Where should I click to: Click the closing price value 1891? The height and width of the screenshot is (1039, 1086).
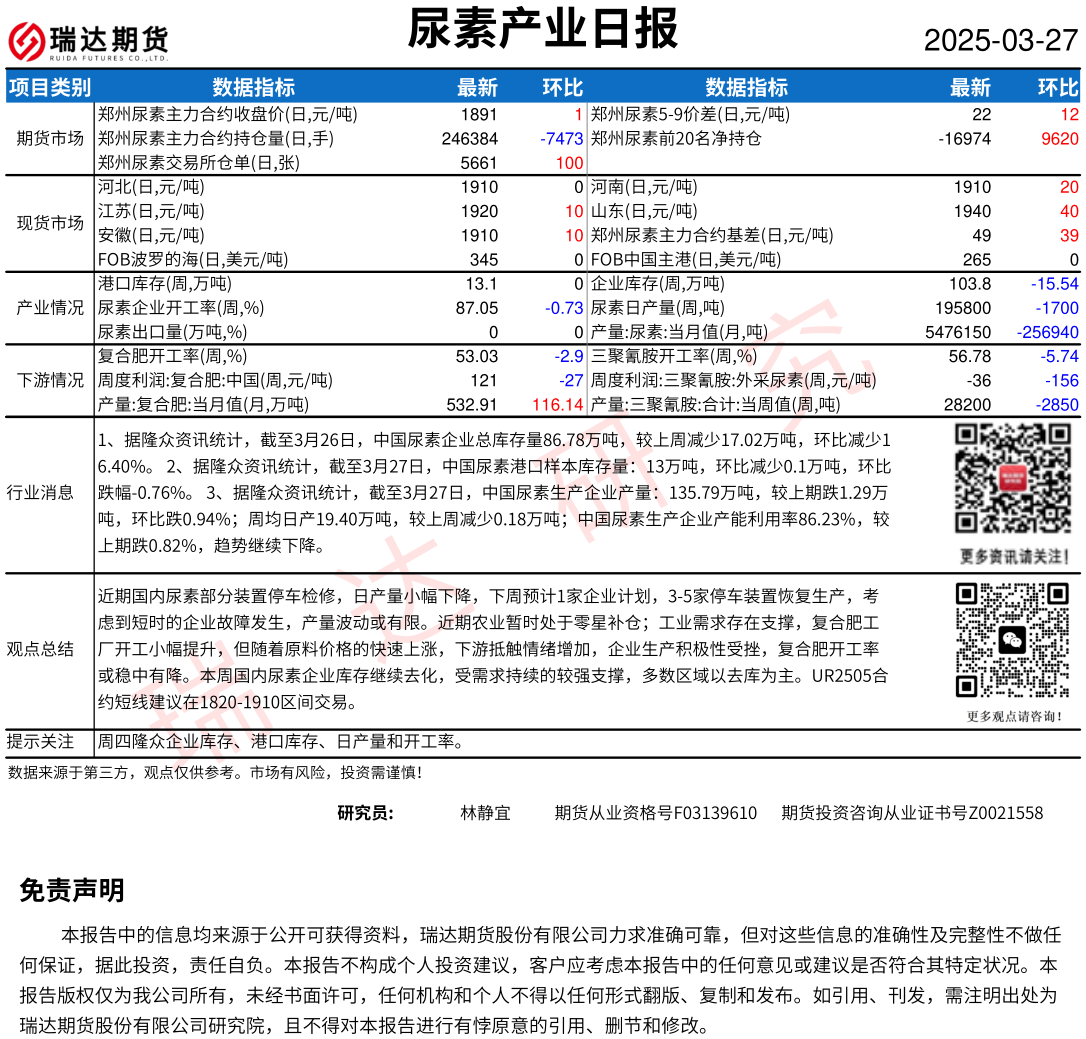478,114
